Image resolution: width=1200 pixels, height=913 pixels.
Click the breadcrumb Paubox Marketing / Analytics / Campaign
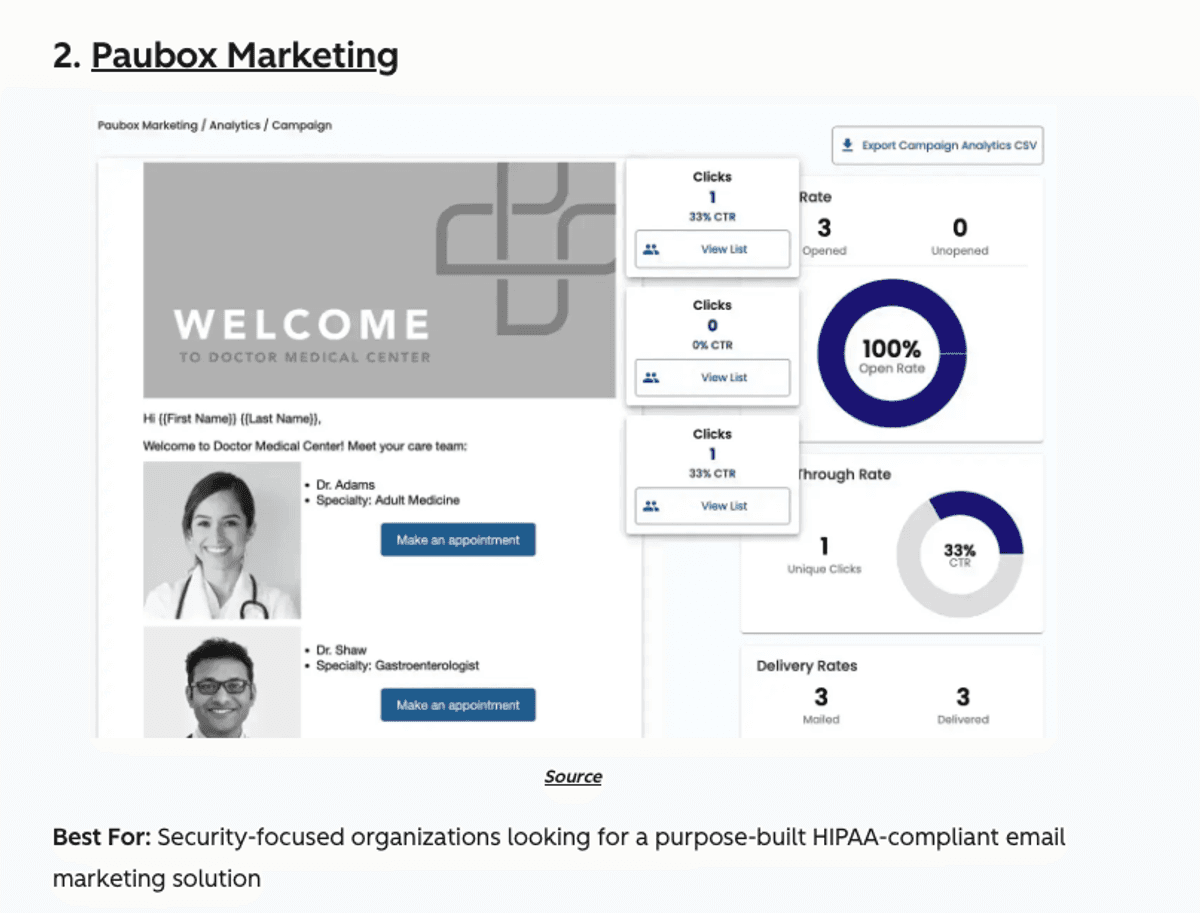pos(215,126)
